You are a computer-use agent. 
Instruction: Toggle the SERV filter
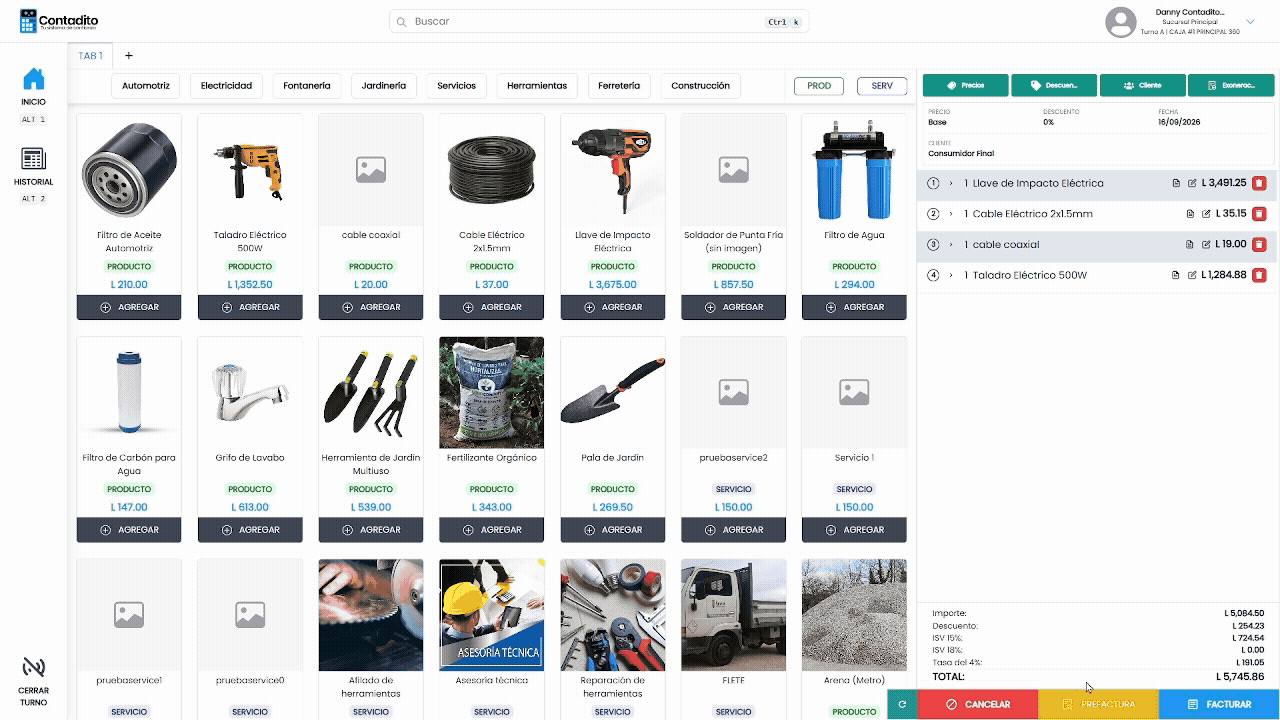(x=882, y=86)
